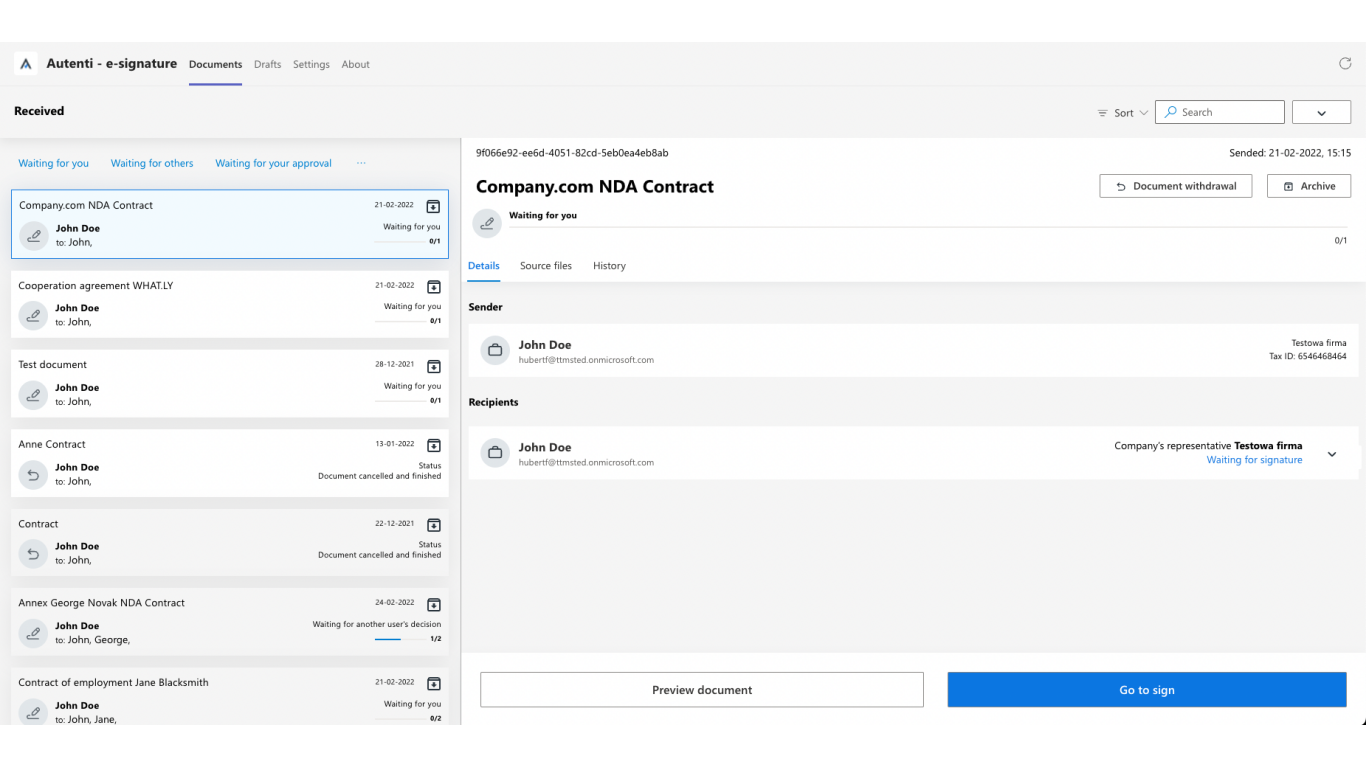The width and height of the screenshot is (1366, 768).
Task: Click signature pen icon on Annex George Novak
Action: (34, 633)
